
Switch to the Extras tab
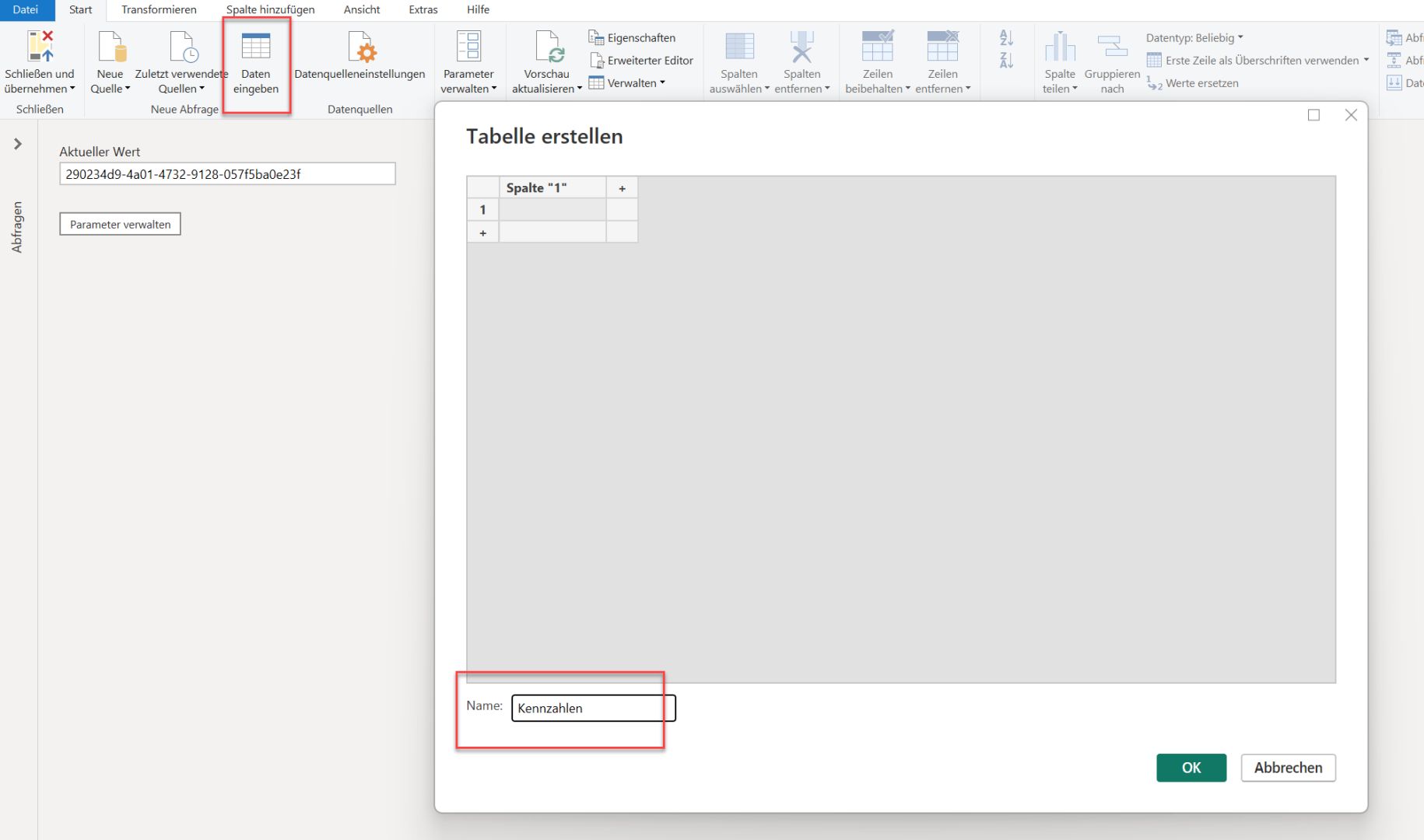(x=423, y=10)
